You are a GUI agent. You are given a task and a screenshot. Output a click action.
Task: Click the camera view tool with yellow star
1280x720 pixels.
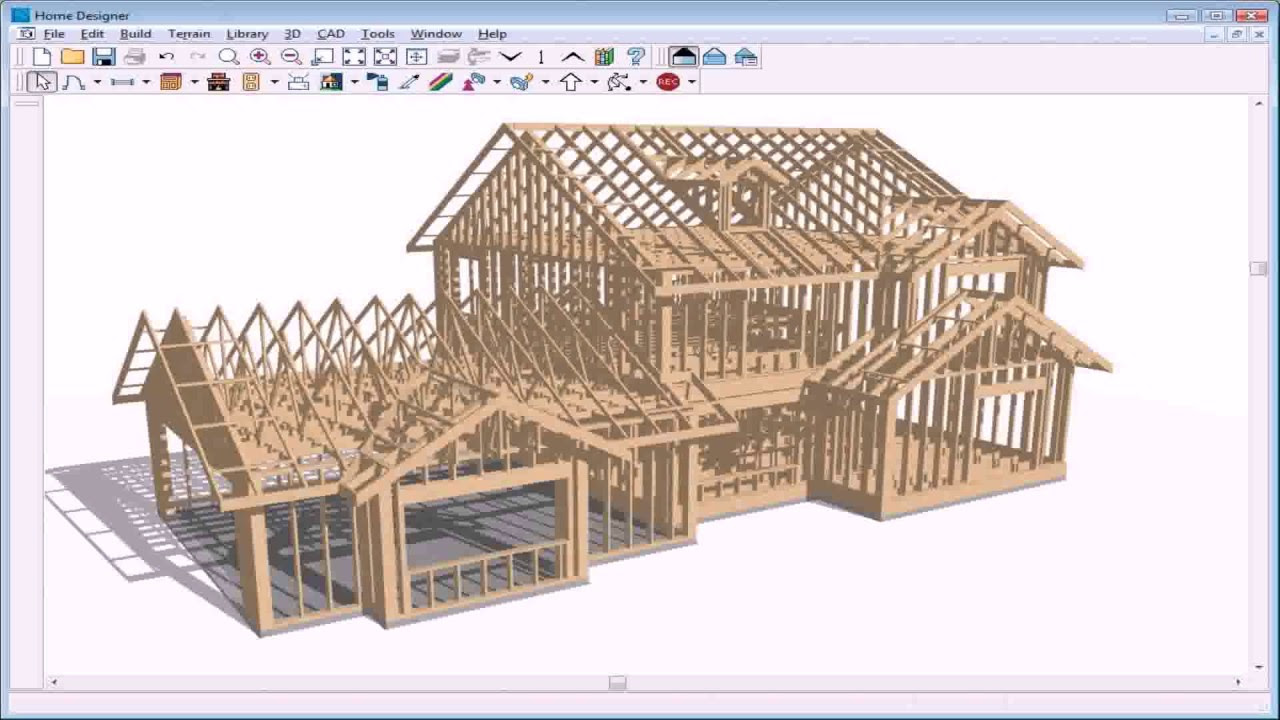pos(521,82)
